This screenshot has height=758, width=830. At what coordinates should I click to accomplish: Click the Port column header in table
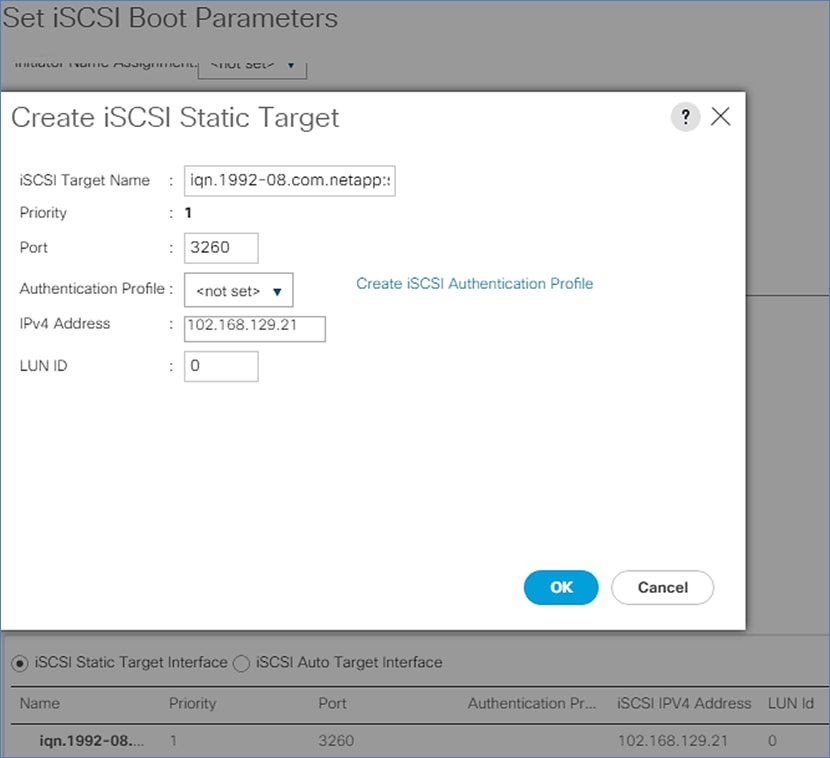(x=332, y=703)
